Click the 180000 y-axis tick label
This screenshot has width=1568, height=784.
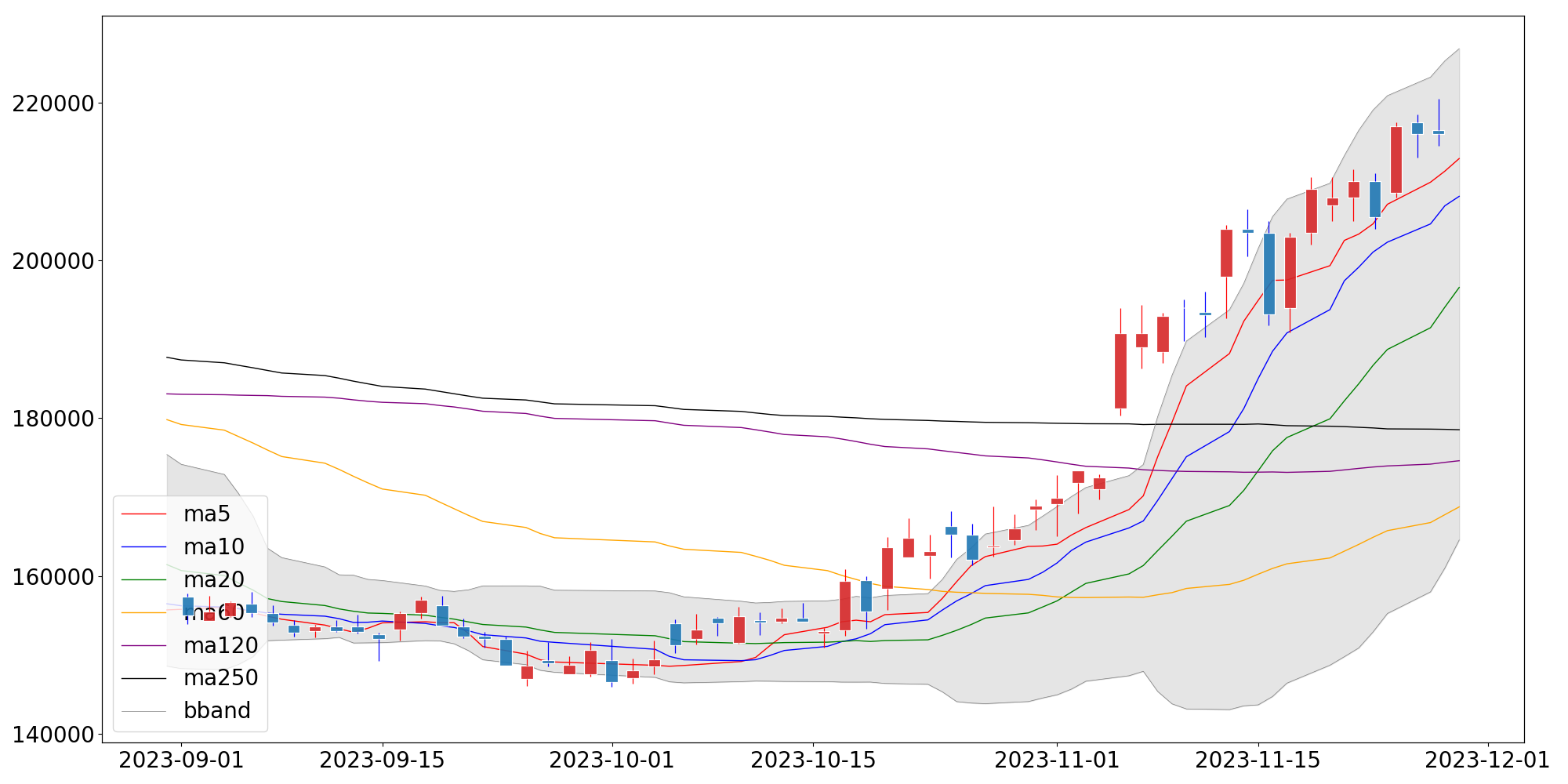(53, 419)
